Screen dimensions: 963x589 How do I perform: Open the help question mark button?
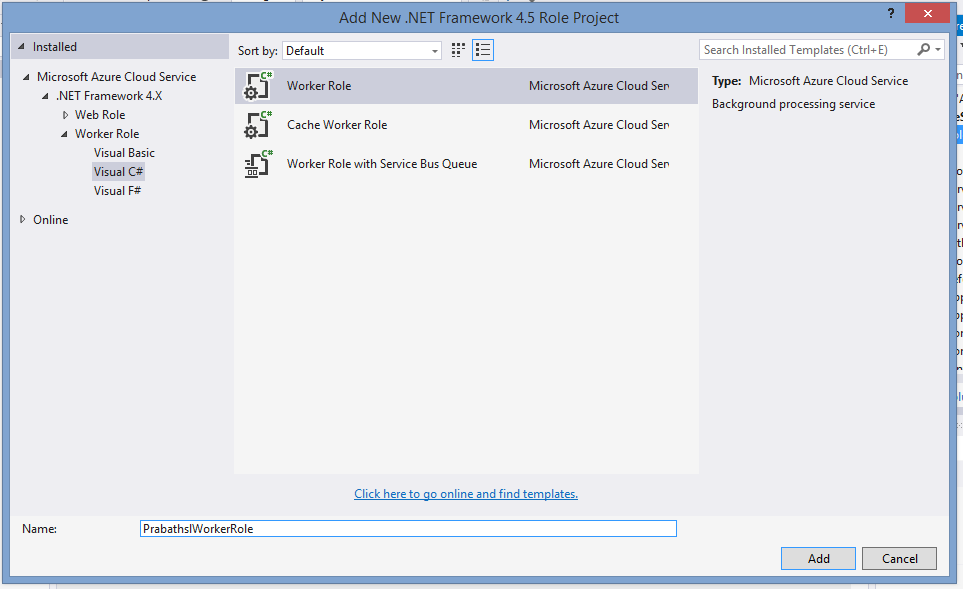click(891, 14)
